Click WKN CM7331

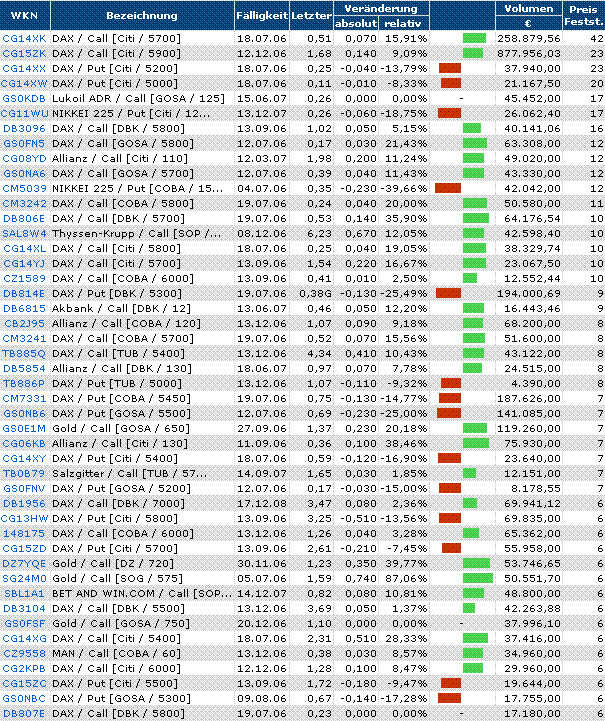pos(24,399)
